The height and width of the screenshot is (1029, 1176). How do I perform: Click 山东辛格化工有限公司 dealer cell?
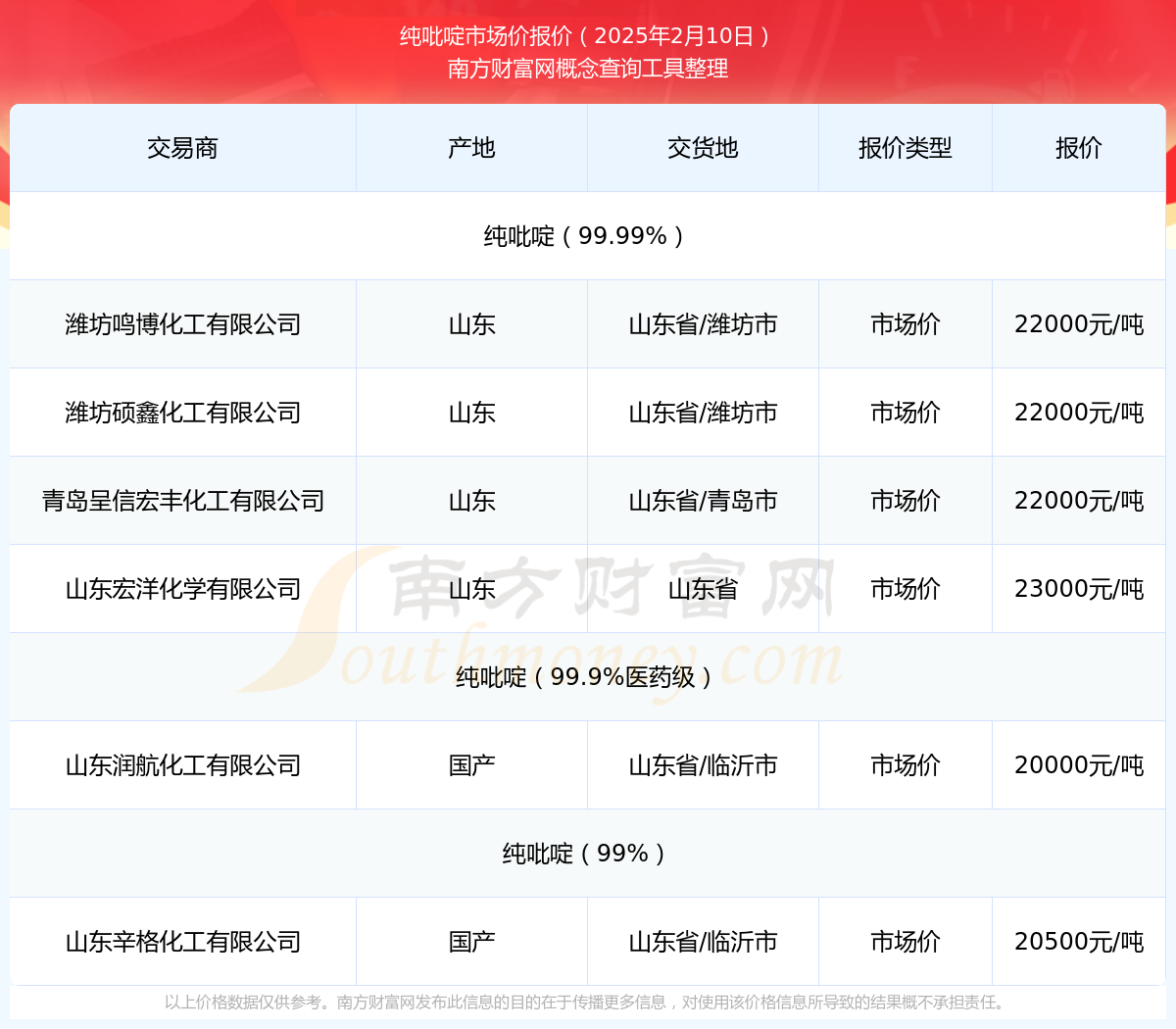pyautogui.click(x=182, y=942)
